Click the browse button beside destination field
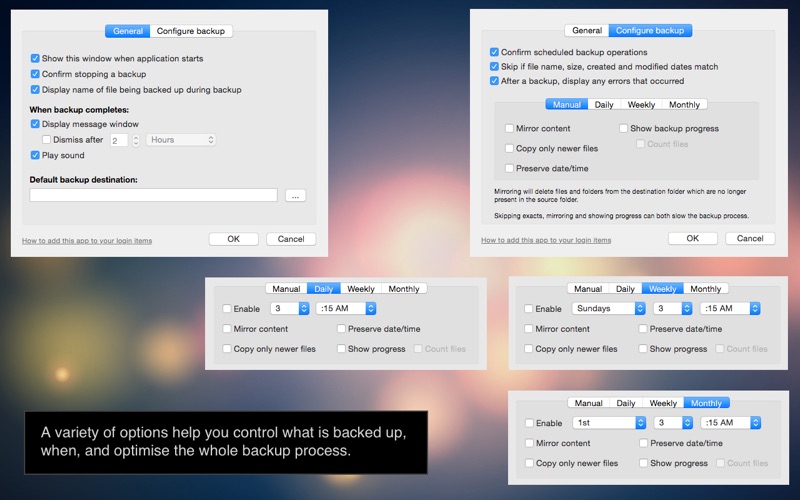Screen dimensions: 800x500 point(295,195)
